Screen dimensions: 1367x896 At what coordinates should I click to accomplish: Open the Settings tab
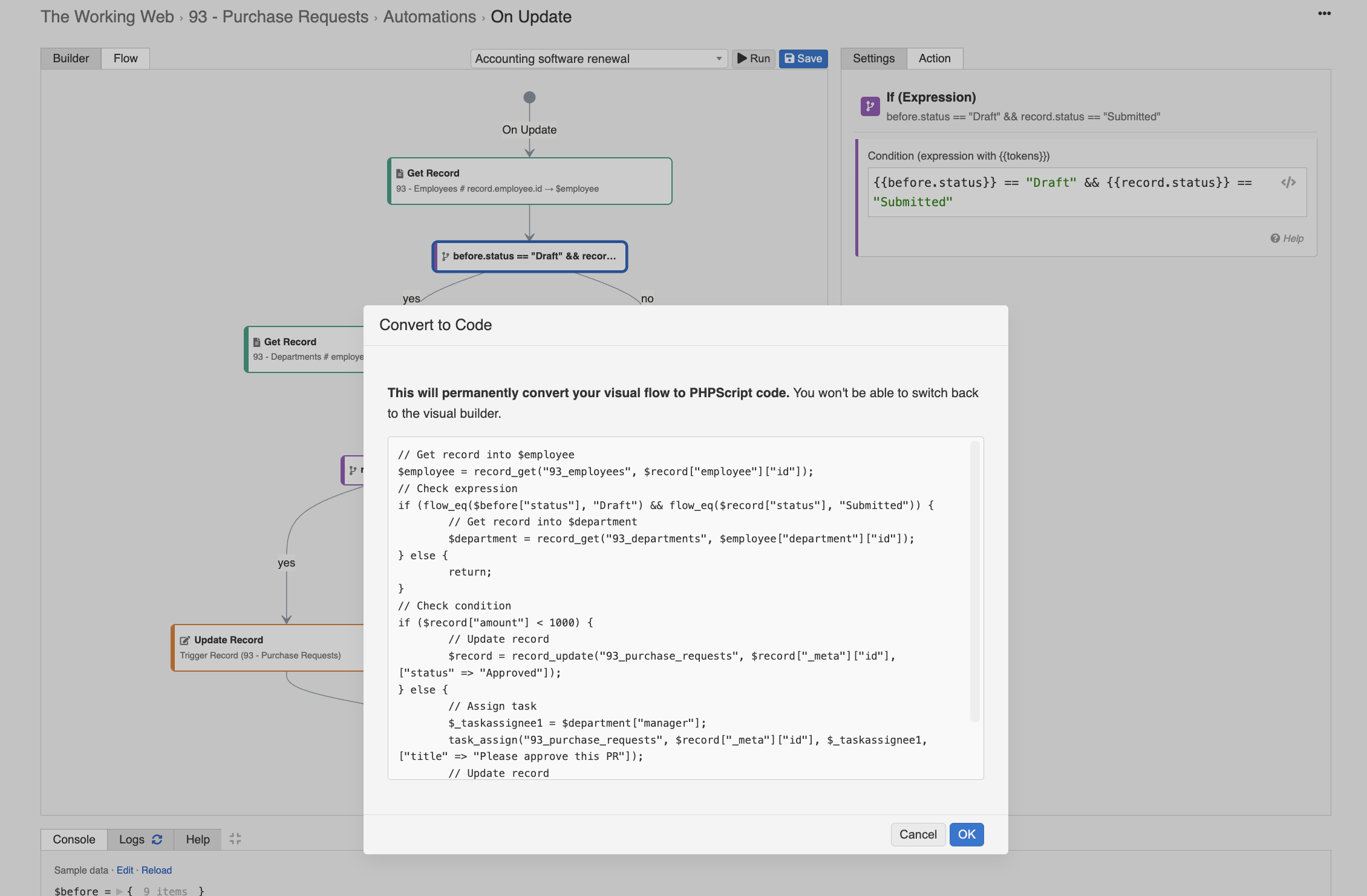tap(873, 59)
